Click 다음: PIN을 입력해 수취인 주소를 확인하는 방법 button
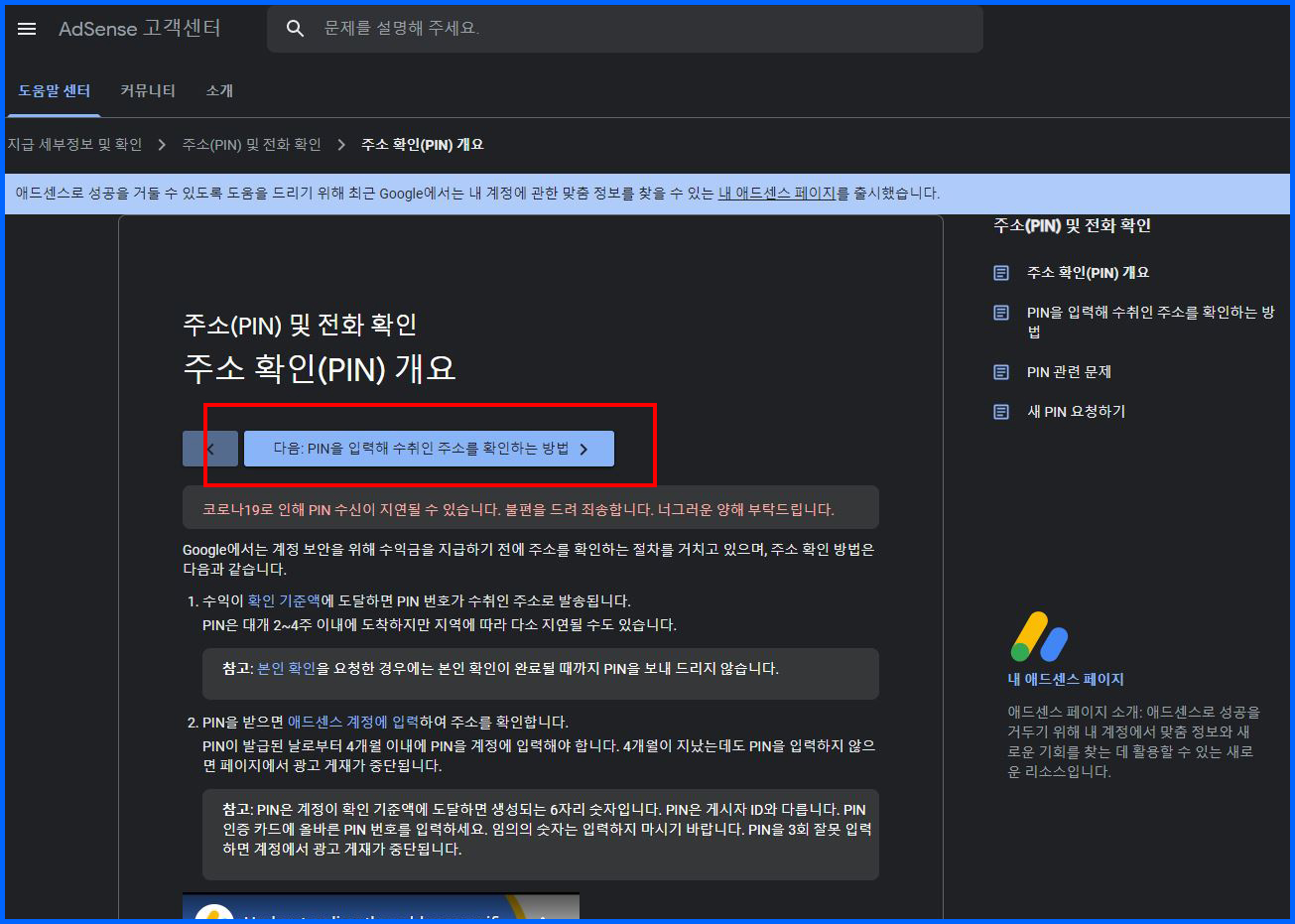1295x924 pixels. (x=429, y=449)
